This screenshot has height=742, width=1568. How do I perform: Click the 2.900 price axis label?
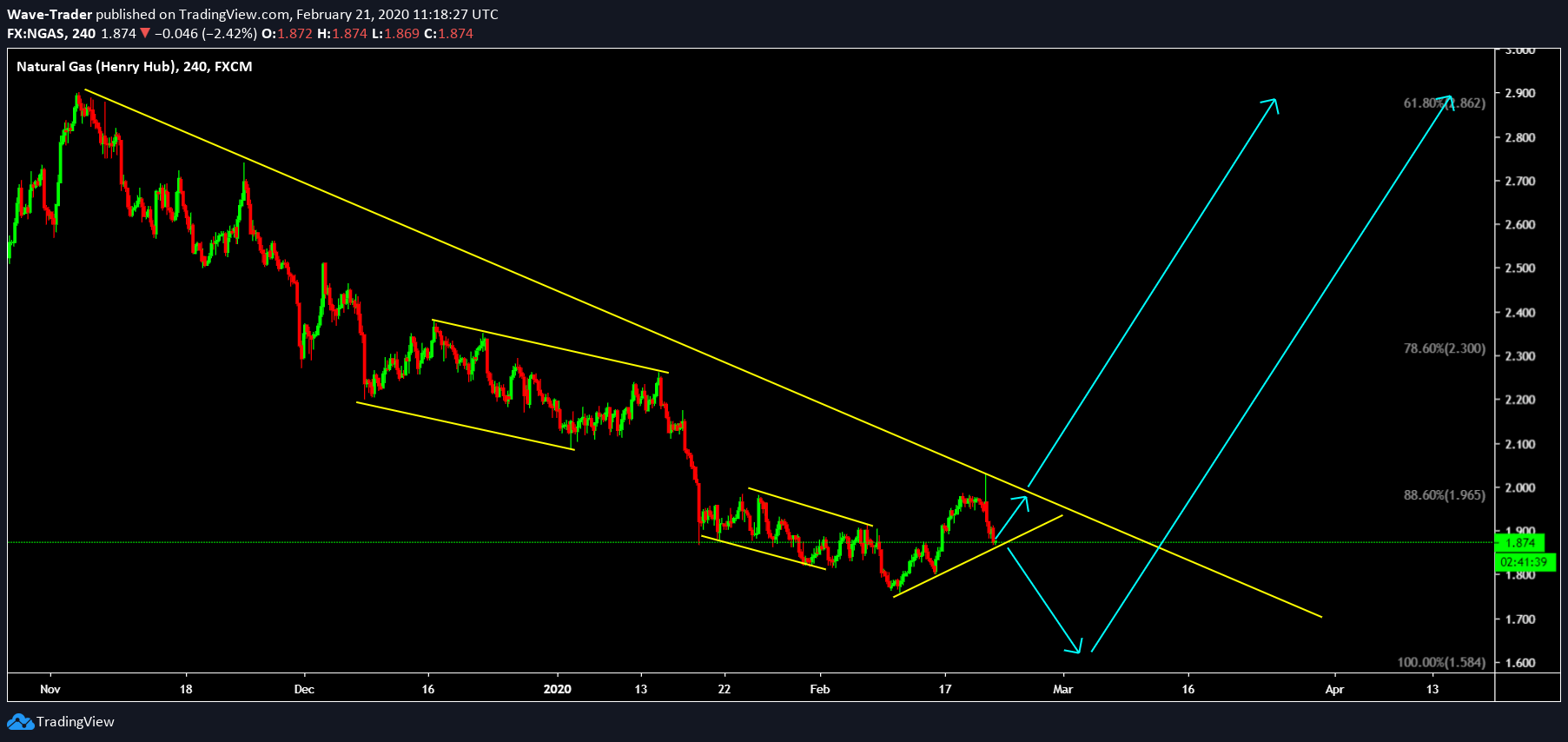pos(1520,93)
